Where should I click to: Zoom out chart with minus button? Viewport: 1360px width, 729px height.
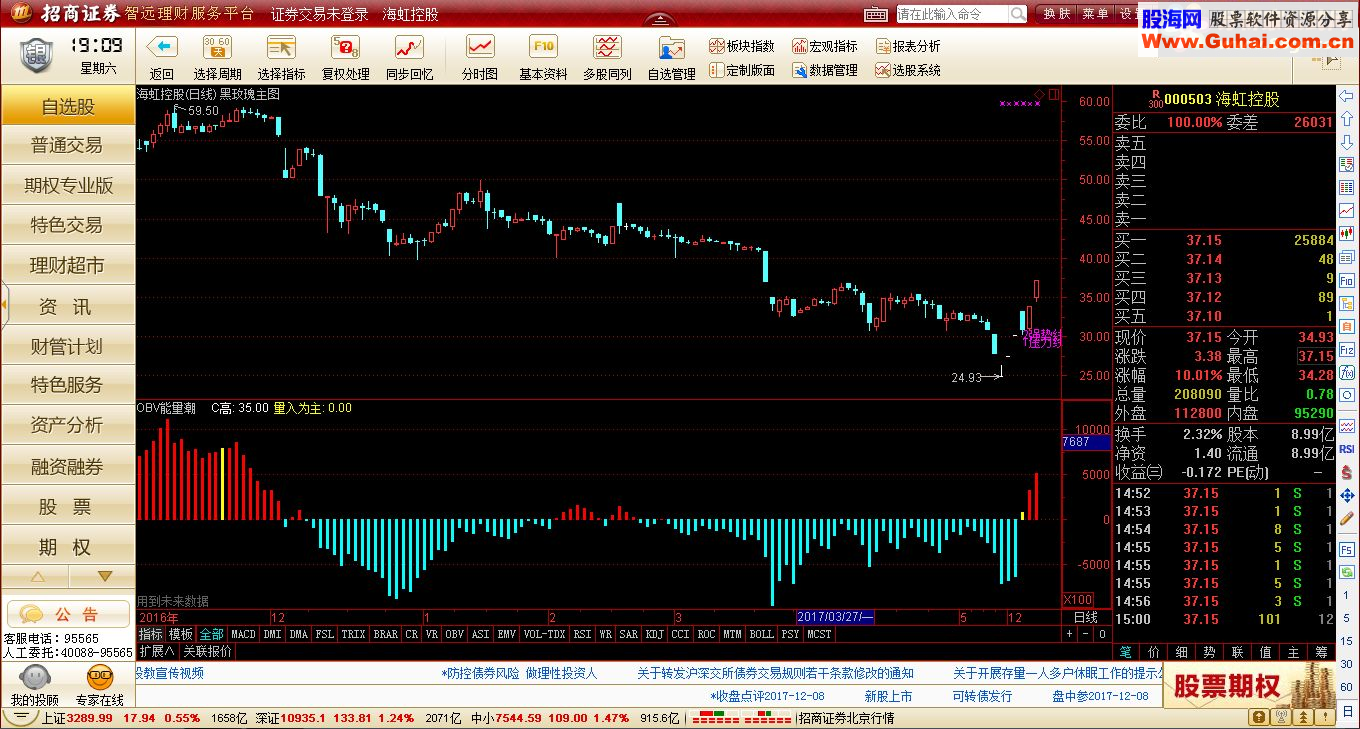tap(1085, 634)
